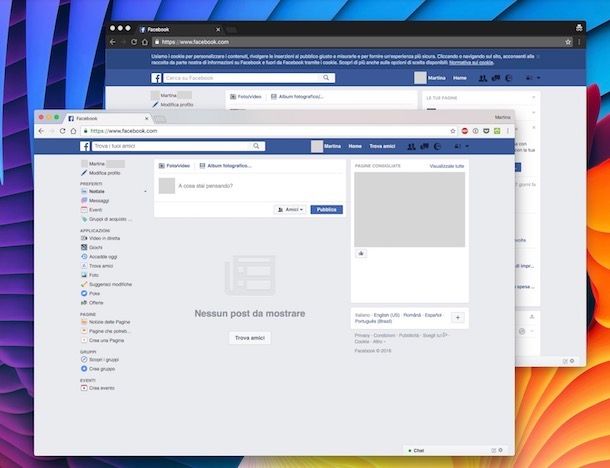Open Chrome menu dots in the front window
The height and width of the screenshot is (468, 610).
click(x=508, y=131)
